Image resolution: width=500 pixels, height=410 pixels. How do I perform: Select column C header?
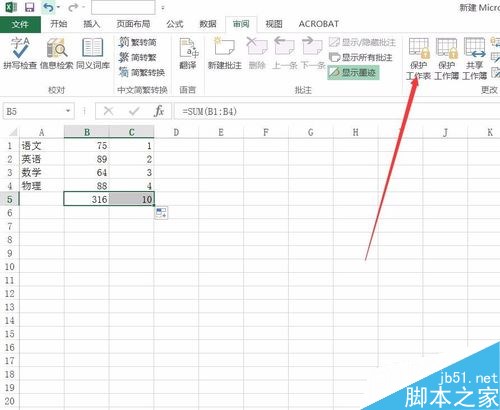pos(132,132)
